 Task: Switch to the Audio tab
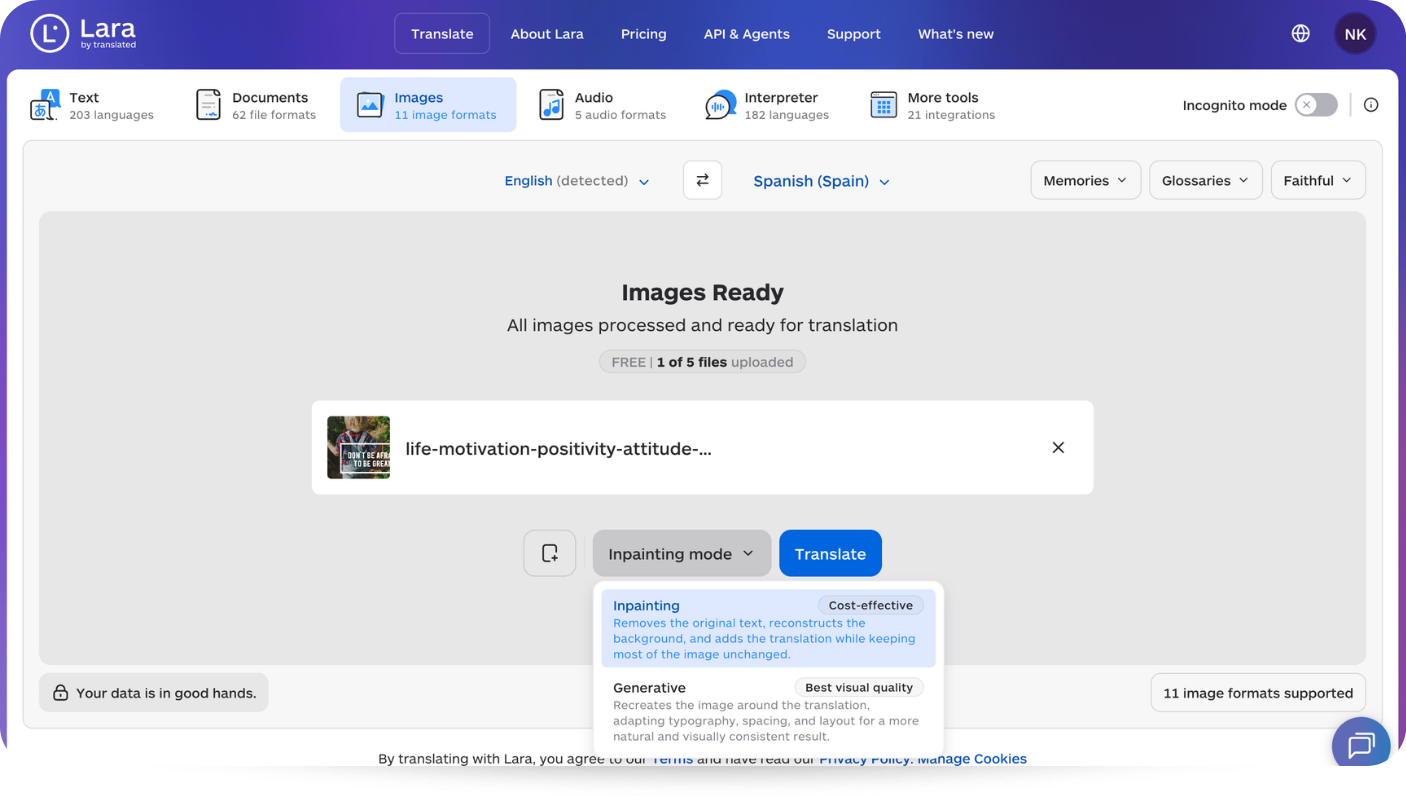(x=603, y=105)
